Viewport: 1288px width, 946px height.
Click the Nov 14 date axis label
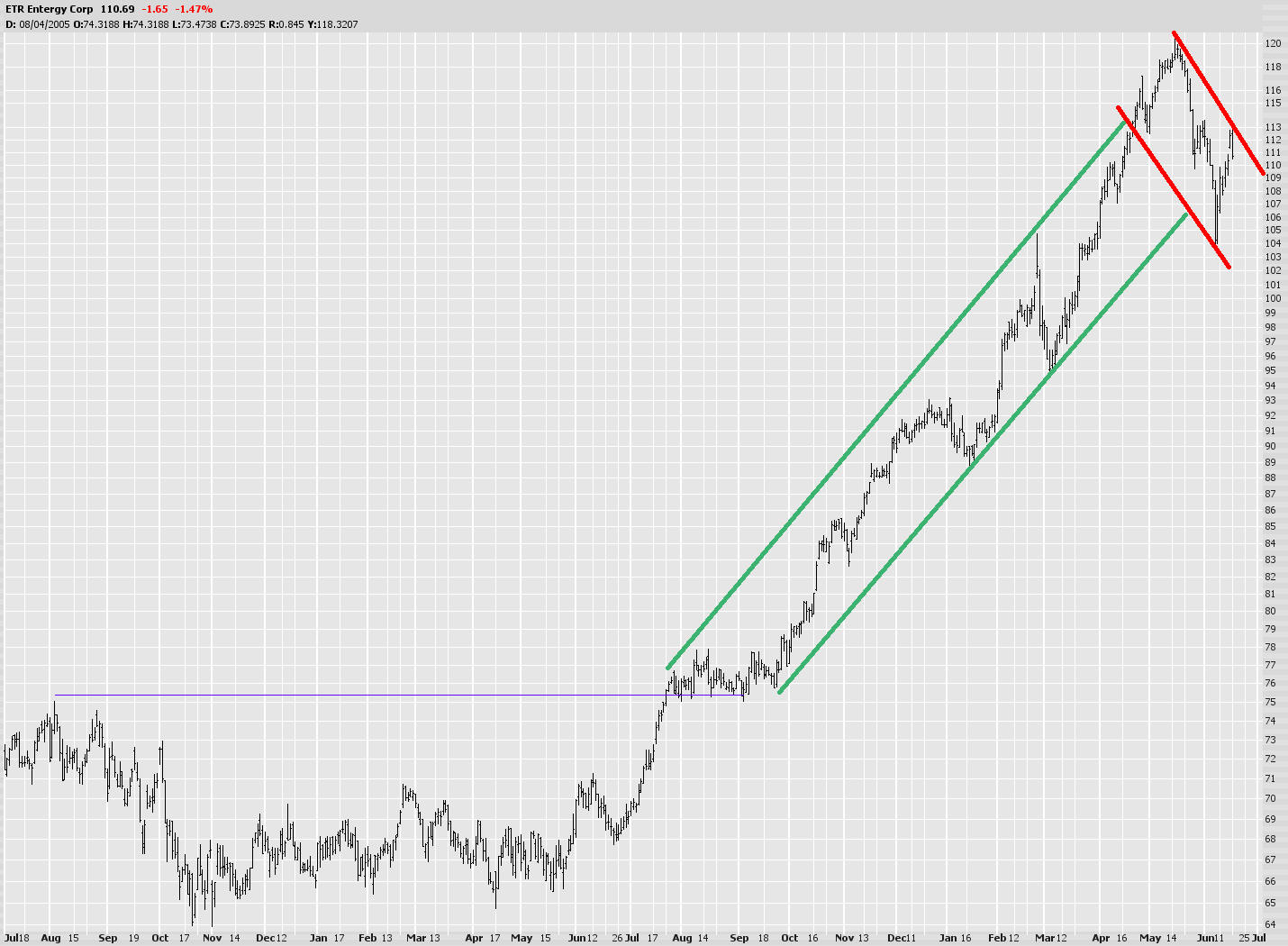click(x=221, y=938)
